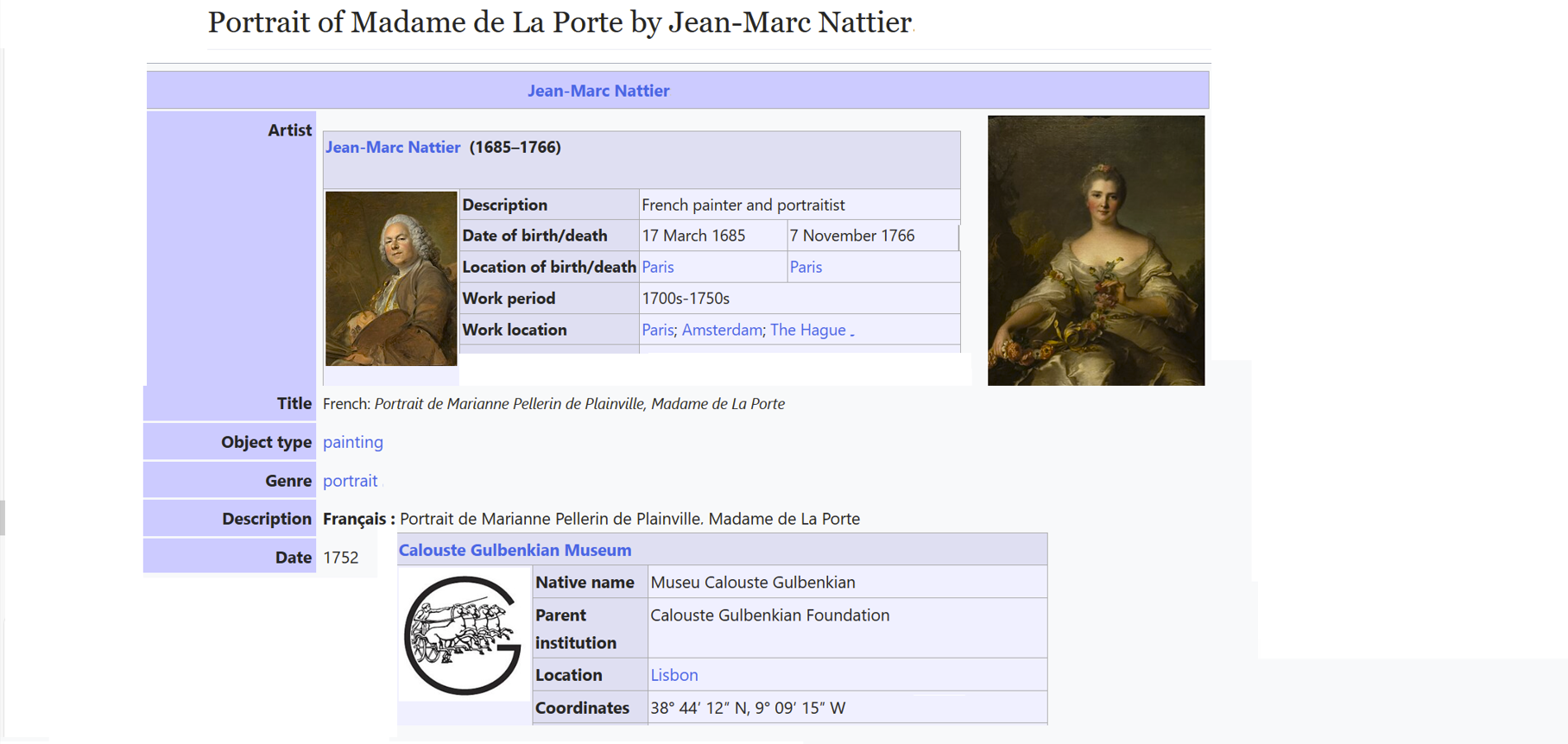Follow the Paris birth location link

pyautogui.click(x=658, y=267)
